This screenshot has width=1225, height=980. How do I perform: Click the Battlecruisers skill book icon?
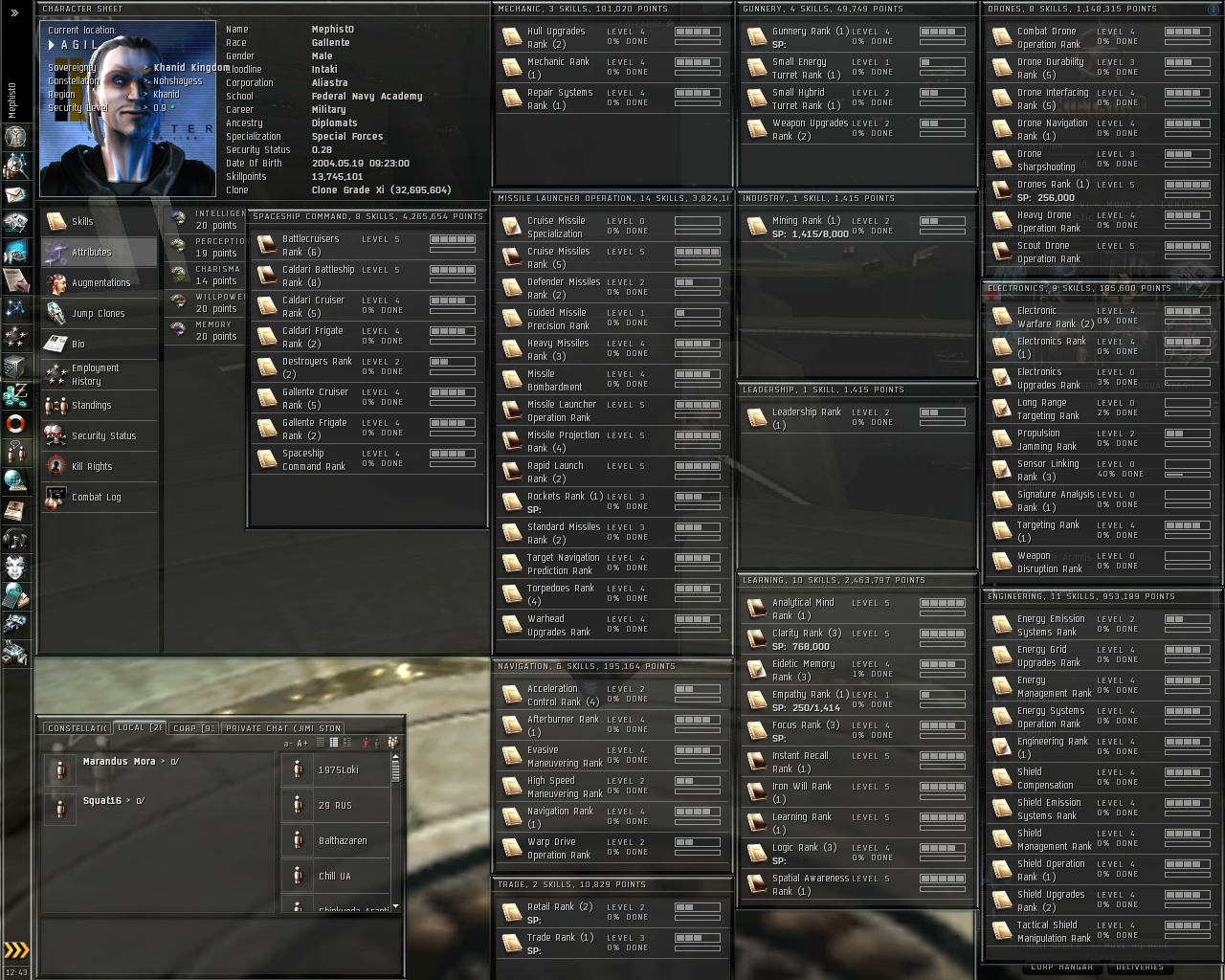(x=266, y=244)
